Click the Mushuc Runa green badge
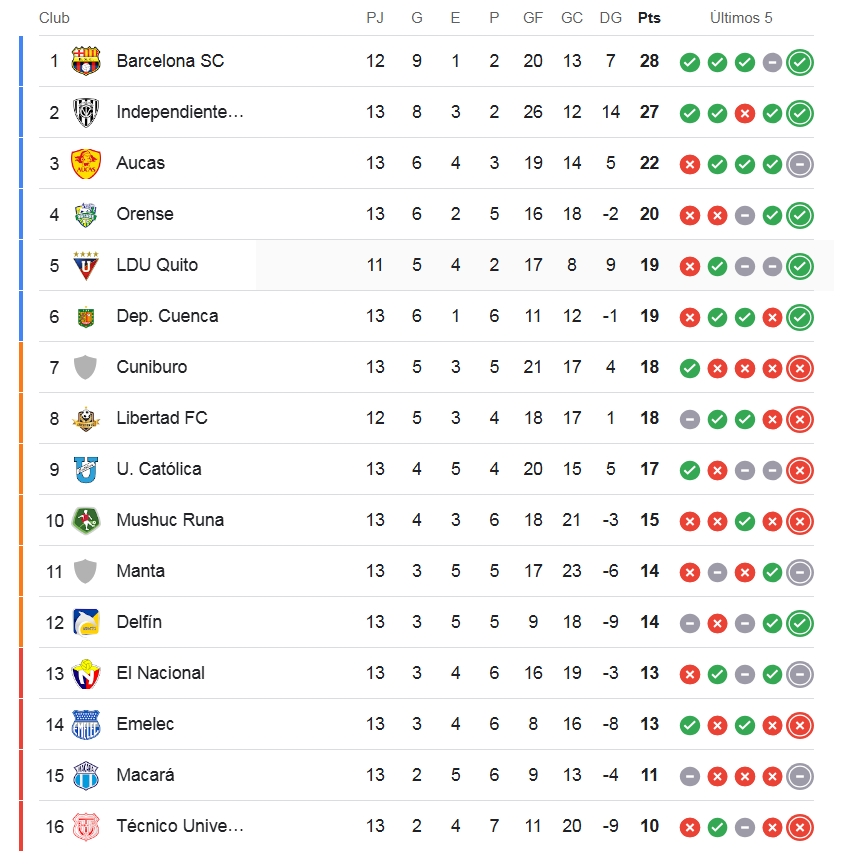The image size is (844, 858). (x=86, y=520)
